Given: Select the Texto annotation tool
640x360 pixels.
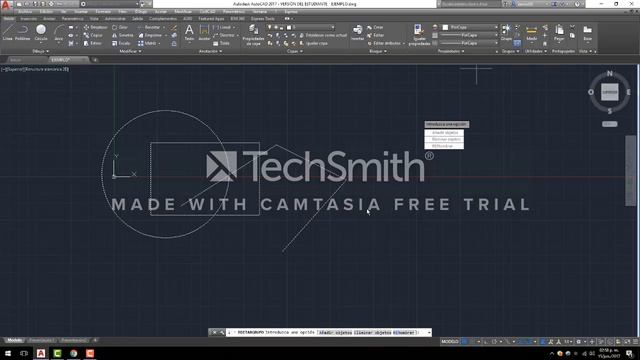Looking at the screenshot, I should (x=189, y=32).
